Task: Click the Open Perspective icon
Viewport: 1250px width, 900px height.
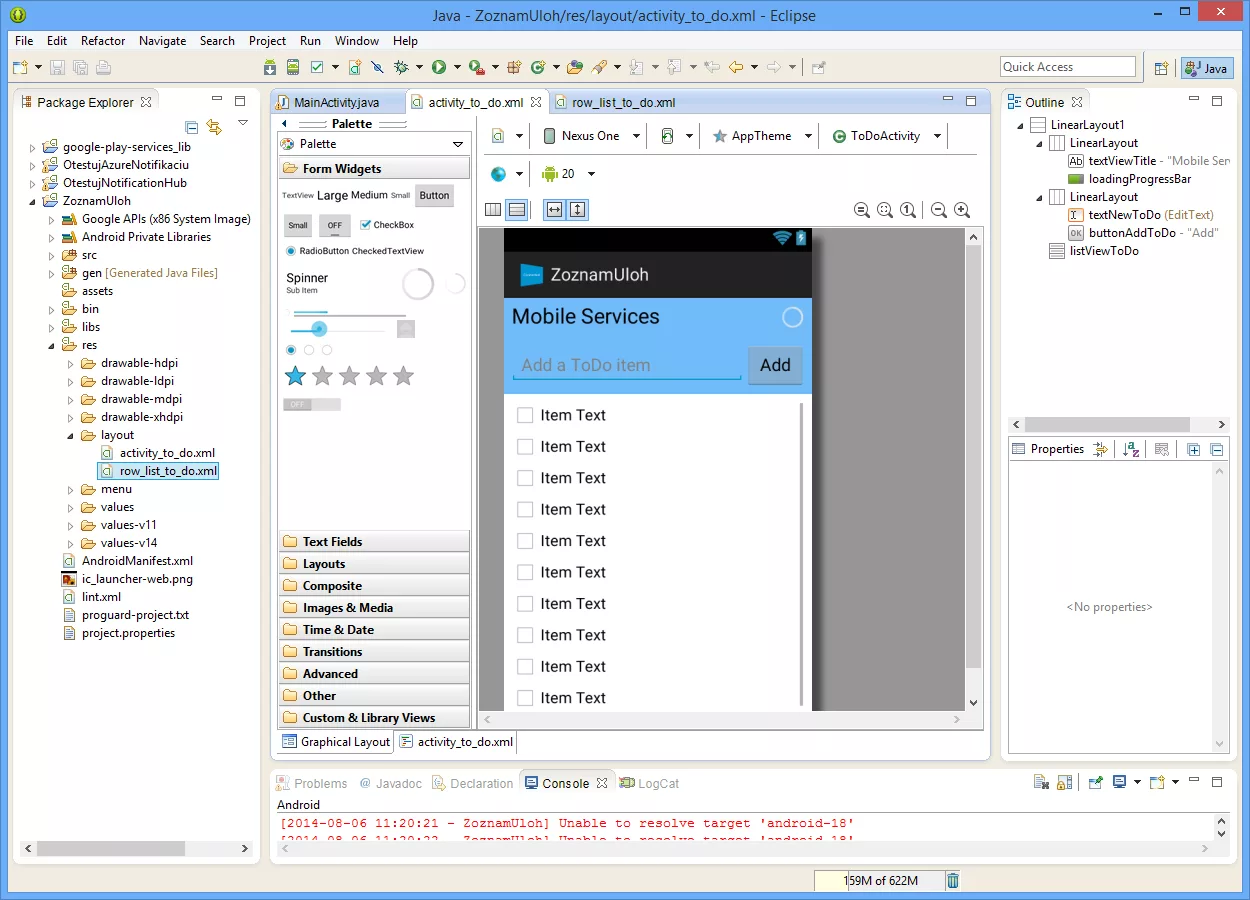Action: [1161, 68]
